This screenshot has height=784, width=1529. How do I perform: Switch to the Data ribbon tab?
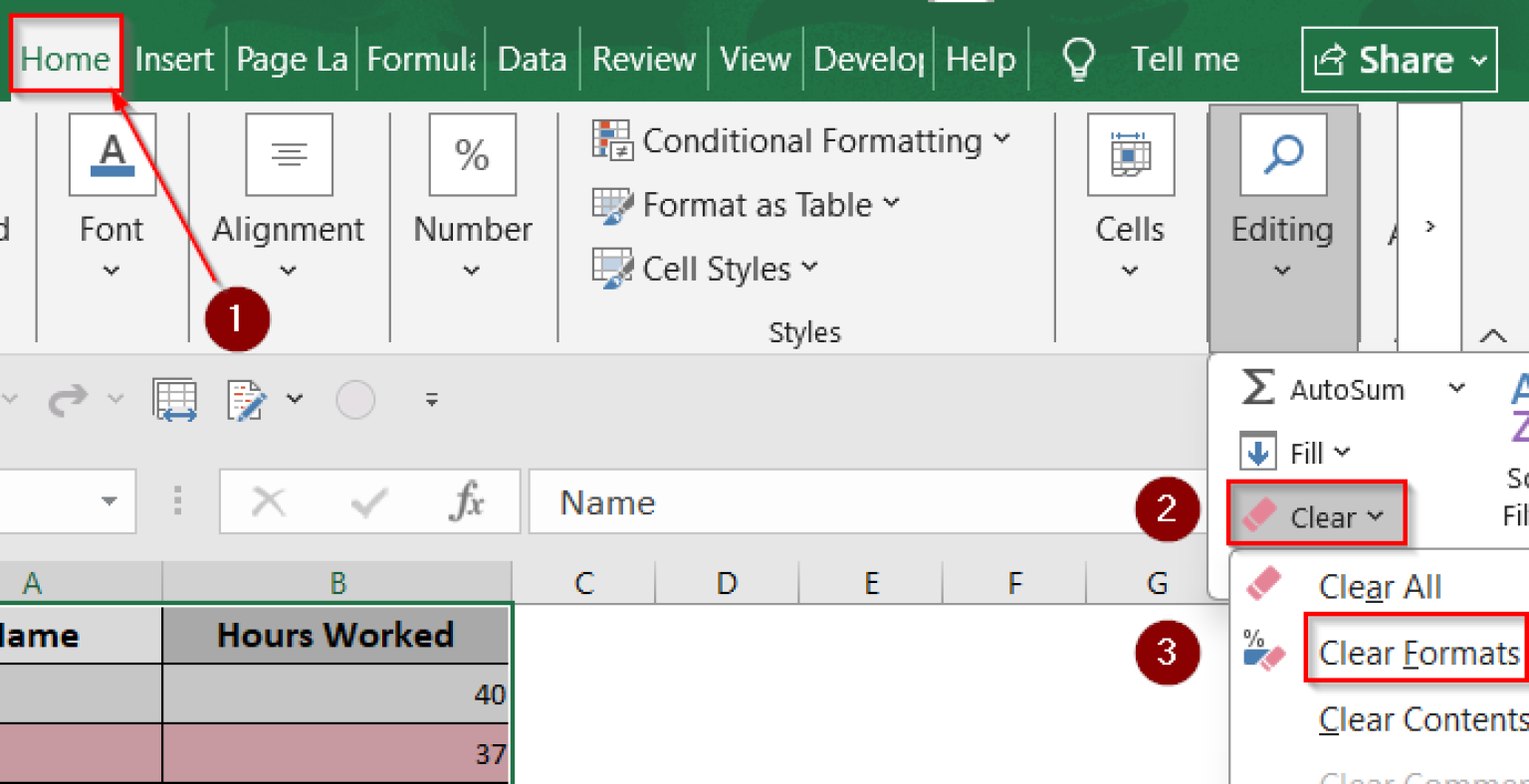pyautogui.click(x=533, y=59)
